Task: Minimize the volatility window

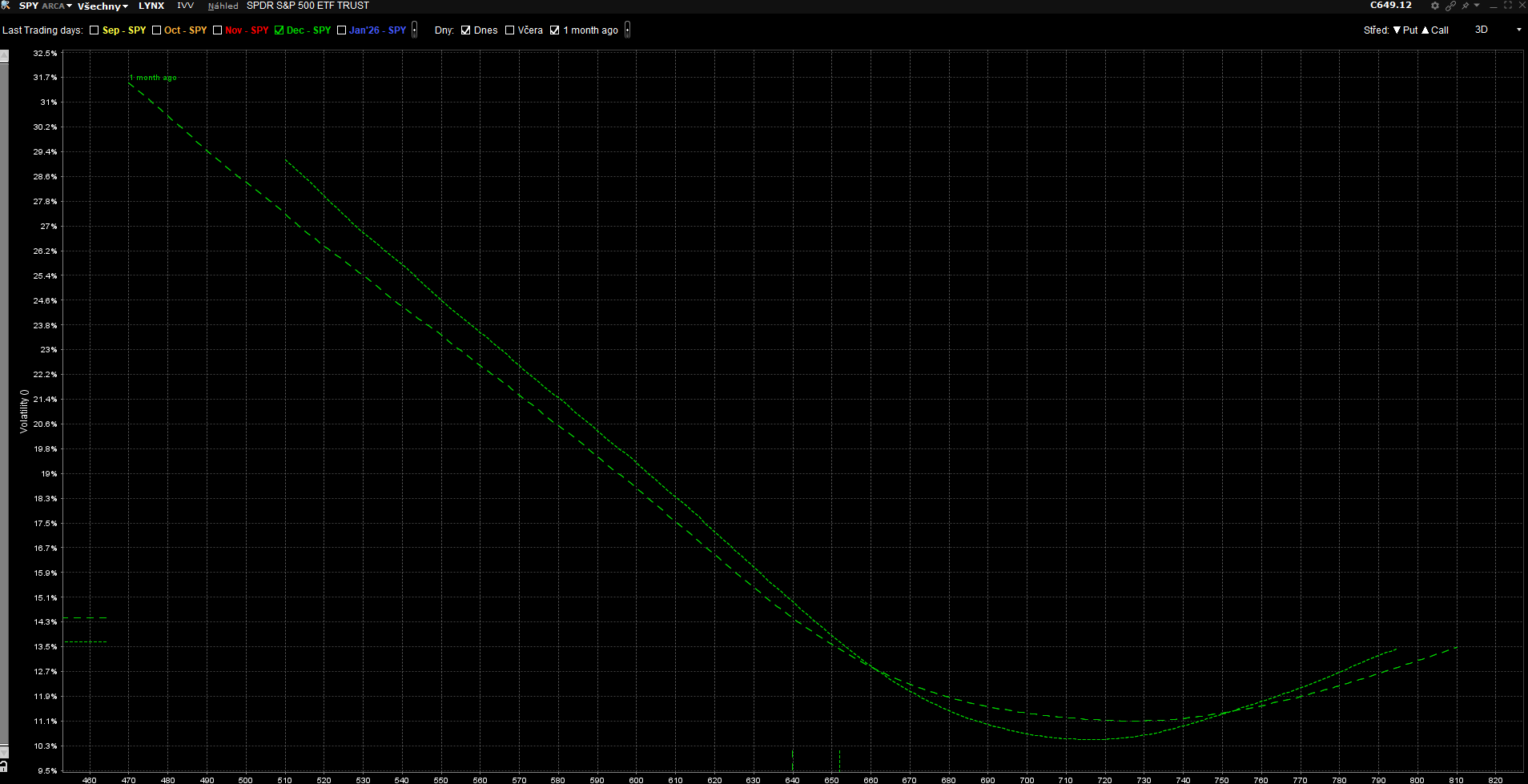Action: click(x=1494, y=6)
